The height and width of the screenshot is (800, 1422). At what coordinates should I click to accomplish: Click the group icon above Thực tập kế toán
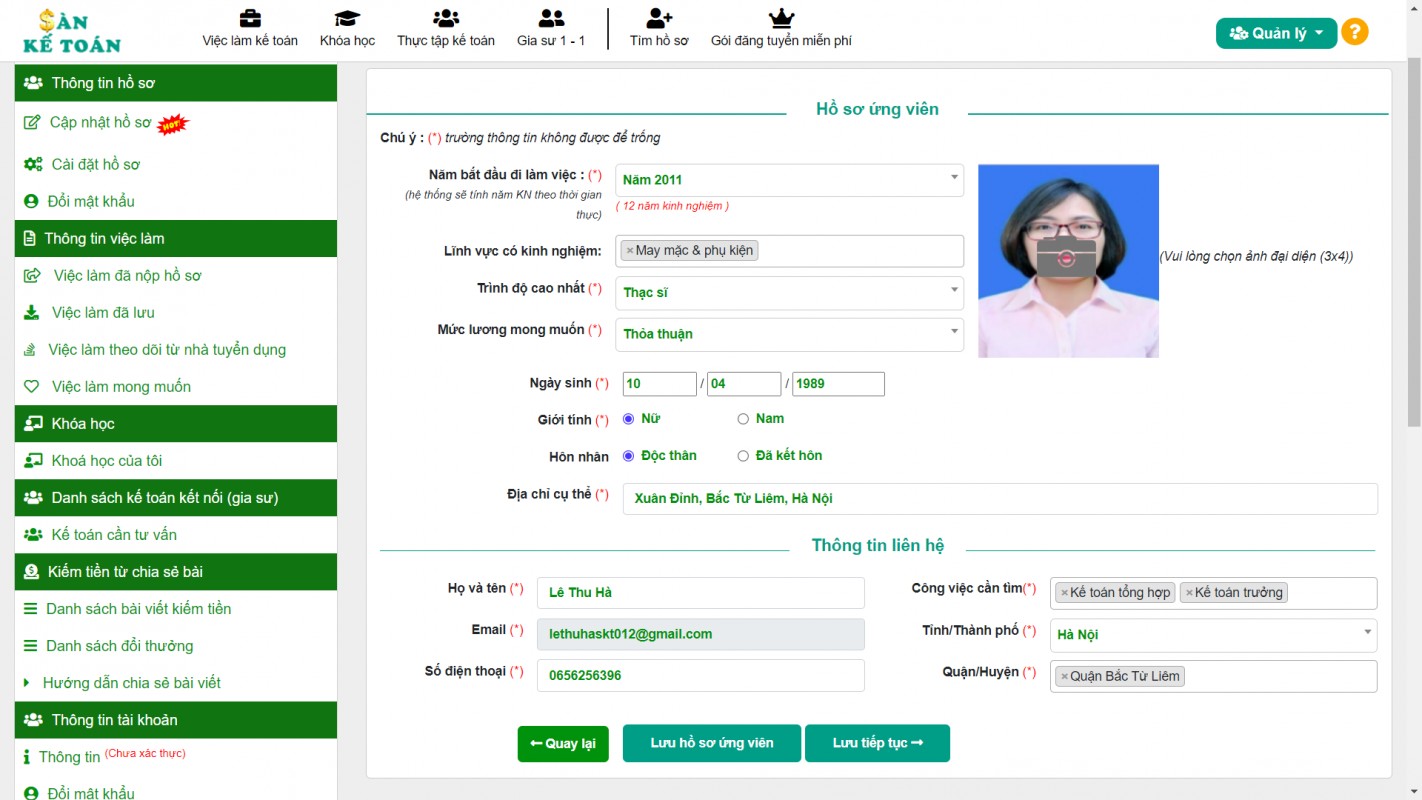(446, 18)
